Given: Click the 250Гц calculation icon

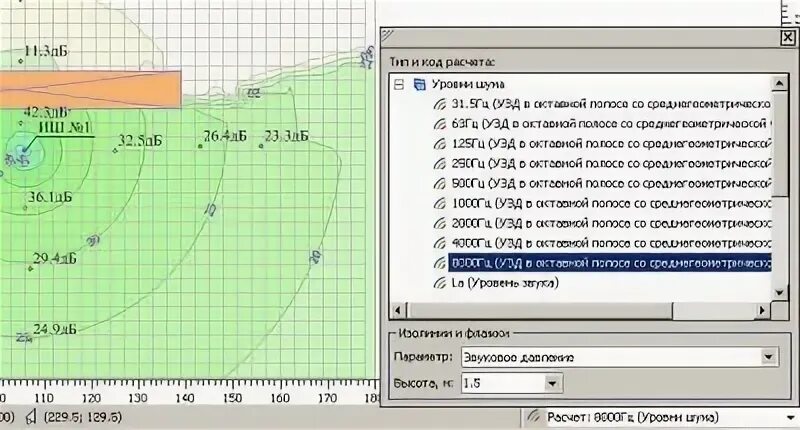Looking at the screenshot, I should click(x=440, y=164).
